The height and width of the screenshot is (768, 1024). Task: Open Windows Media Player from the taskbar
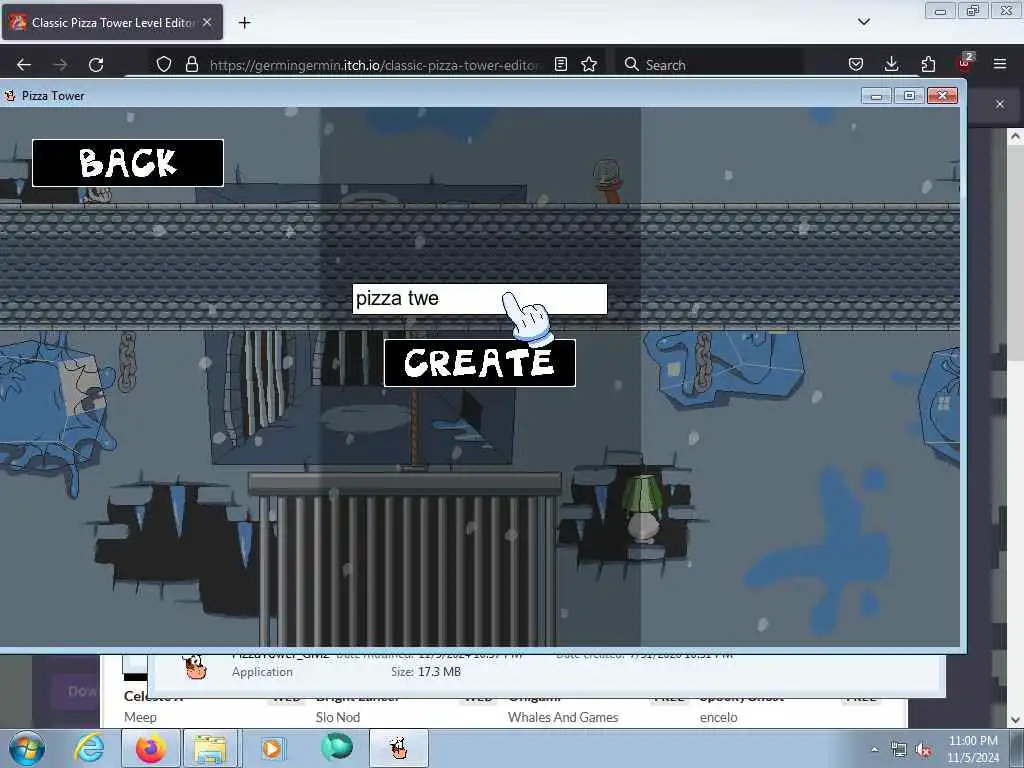tap(272, 748)
